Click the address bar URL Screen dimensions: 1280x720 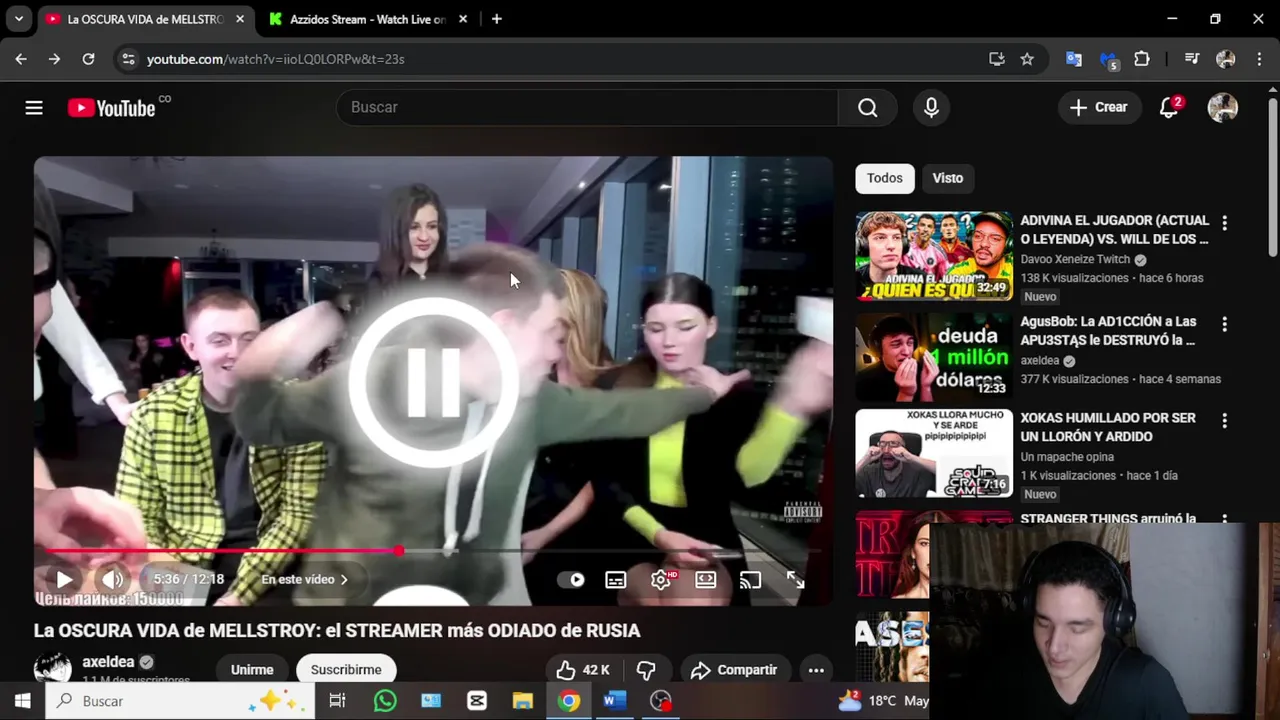click(276, 59)
